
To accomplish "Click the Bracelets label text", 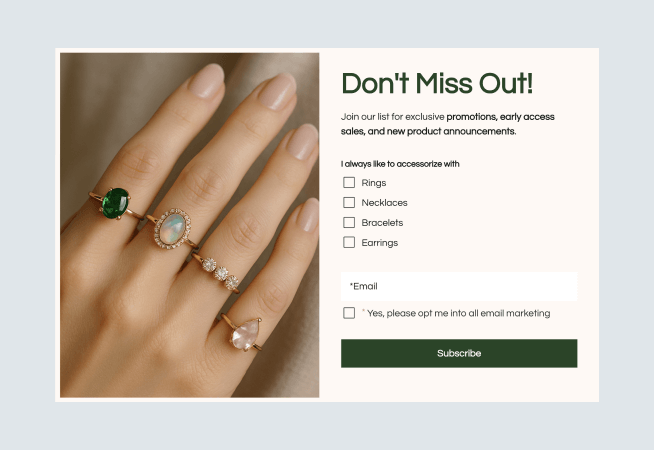I will coord(382,223).
